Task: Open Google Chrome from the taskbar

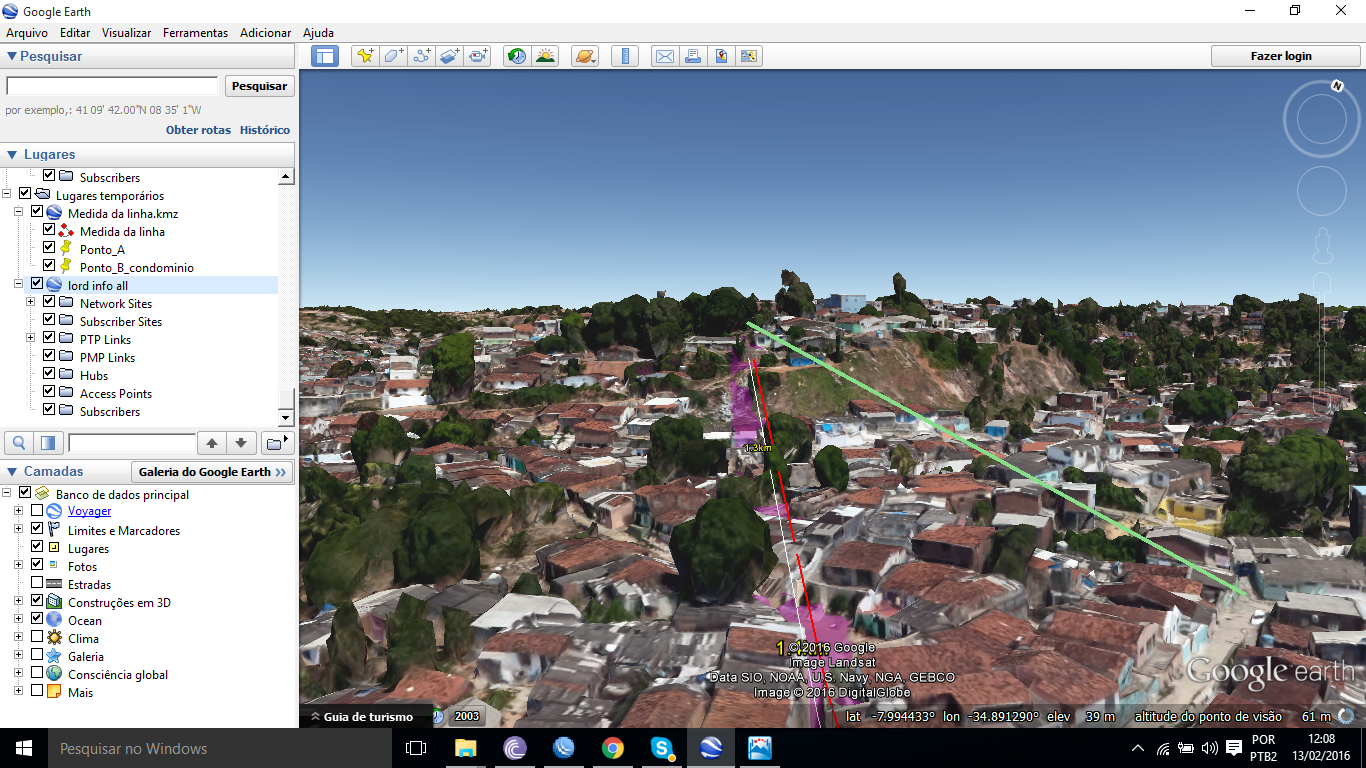Action: (613, 748)
